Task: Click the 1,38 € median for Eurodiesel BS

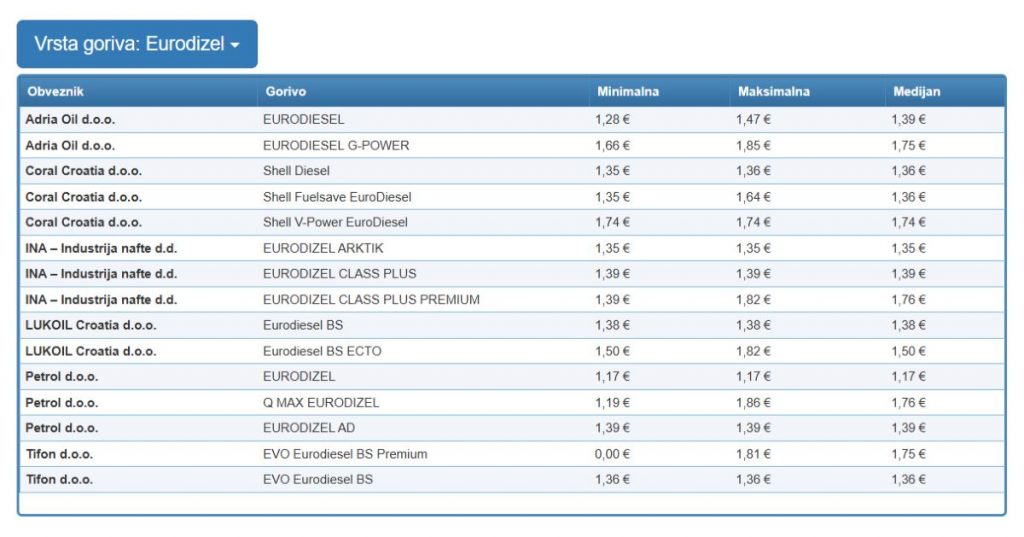Action: pyautogui.click(x=908, y=325)
